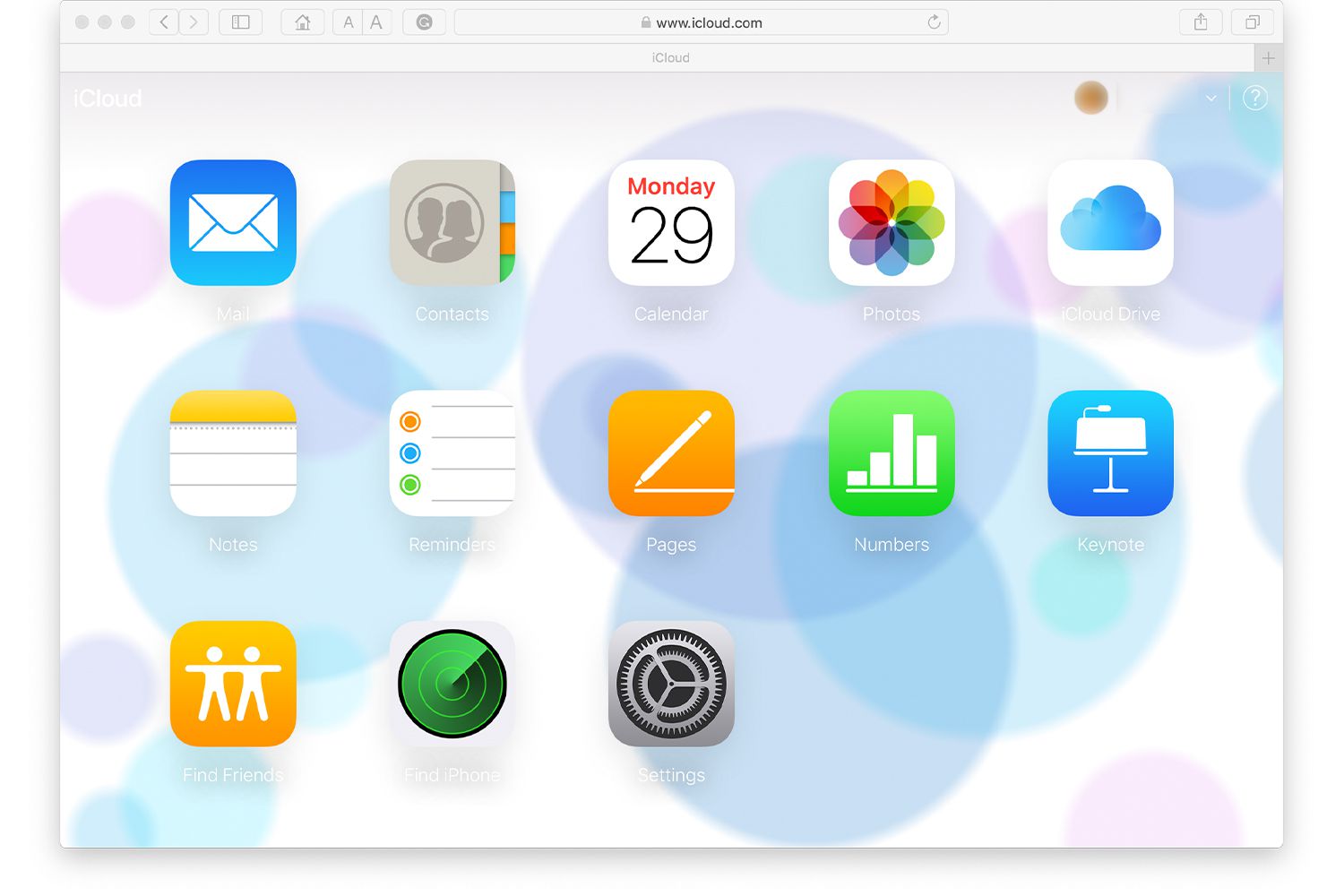Screen dimensions: 1344x896
Task: Click the user account avatar
Action: 1091,98
